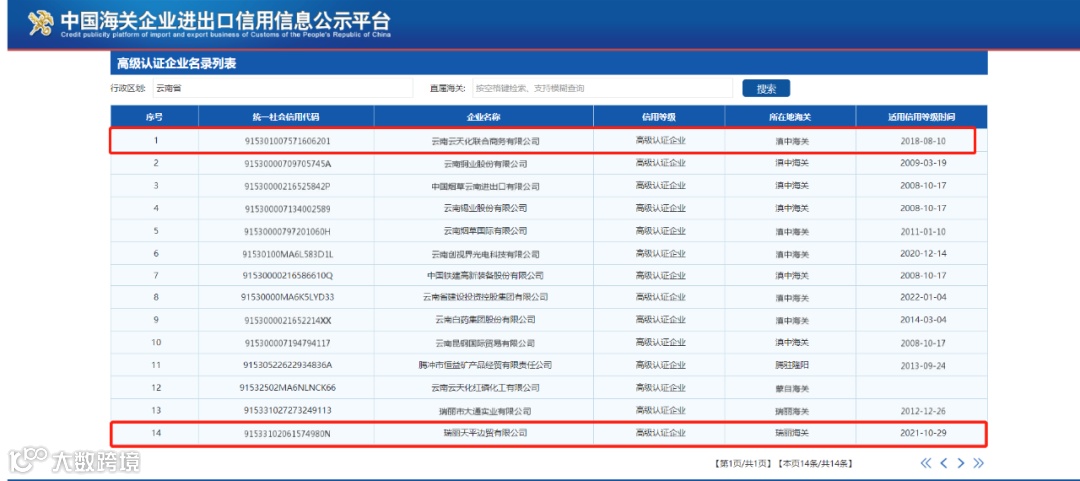Screen dimensions: 1080x481
Task: Click date cell 2009-03-19
Action: (x=923, y=163)
